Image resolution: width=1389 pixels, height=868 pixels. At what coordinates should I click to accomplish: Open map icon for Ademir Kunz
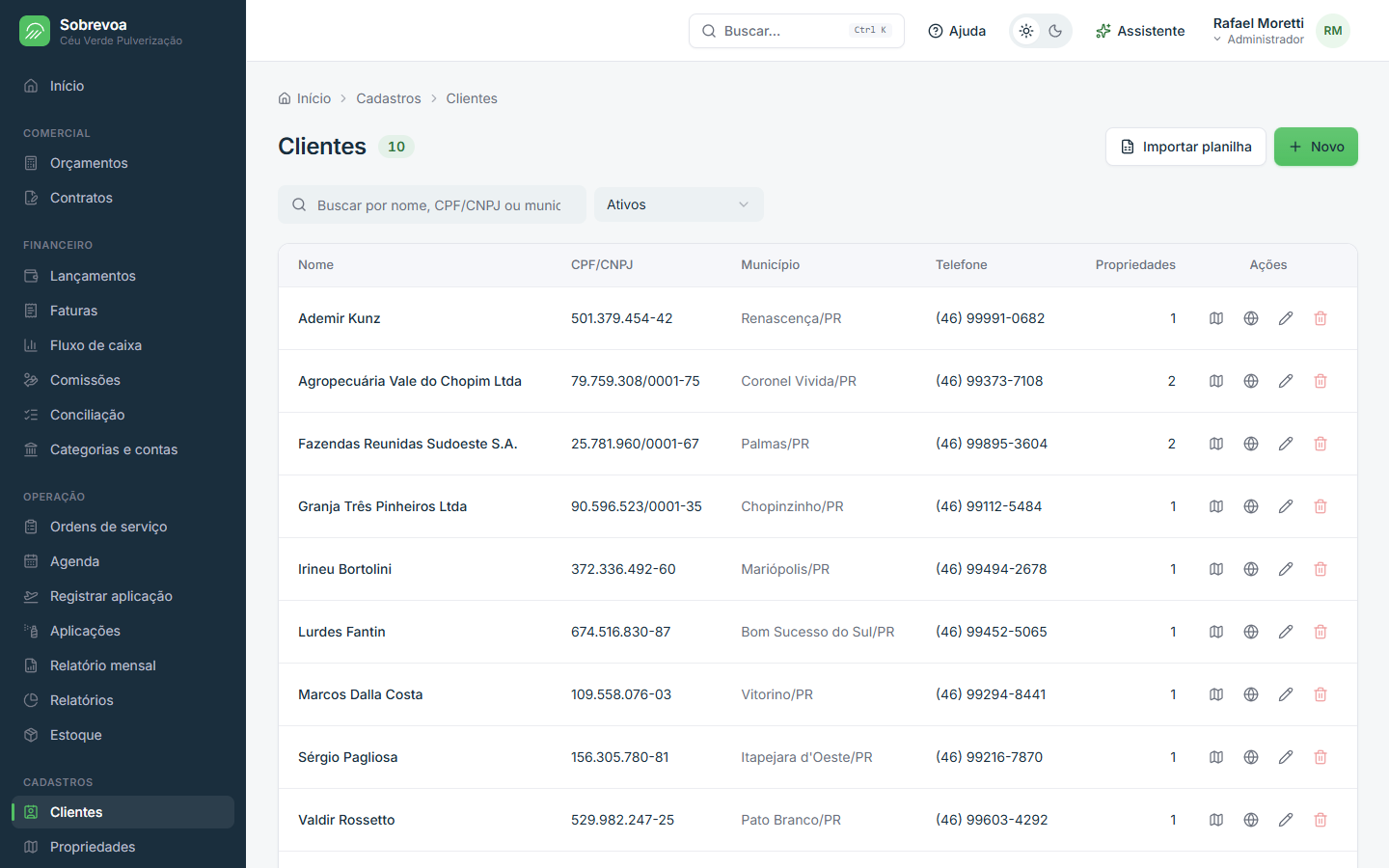(1216, 318)
